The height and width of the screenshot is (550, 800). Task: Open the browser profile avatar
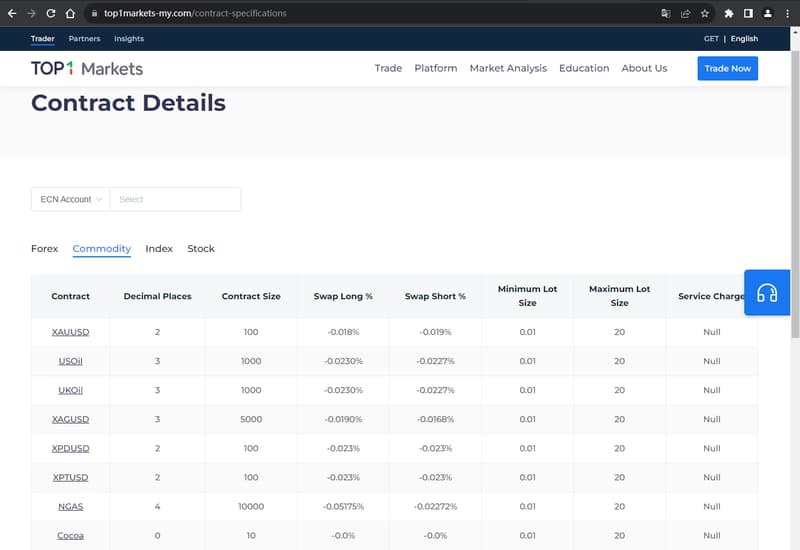767,13
